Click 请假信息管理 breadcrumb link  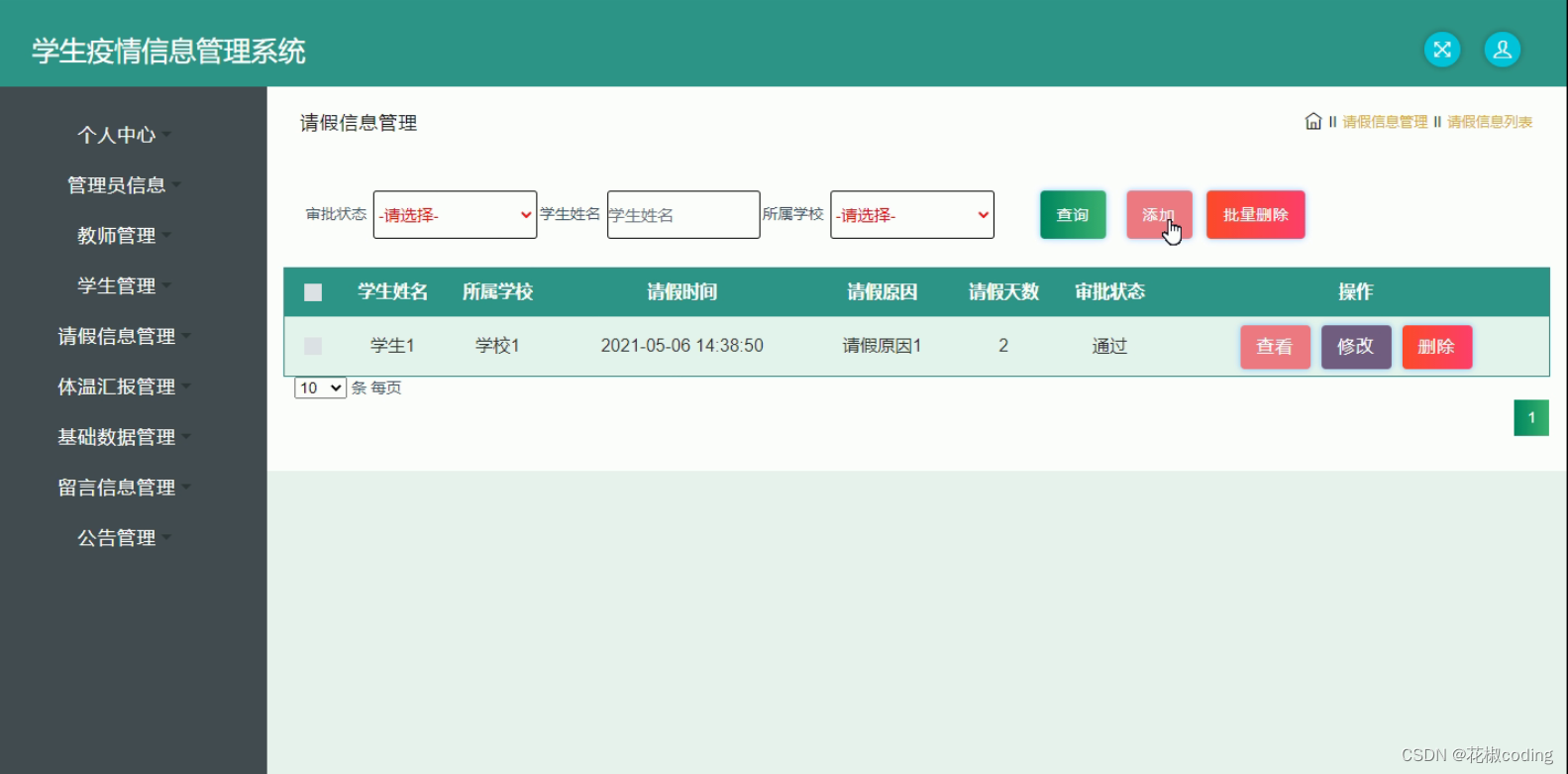click(x=1385, y=122)
